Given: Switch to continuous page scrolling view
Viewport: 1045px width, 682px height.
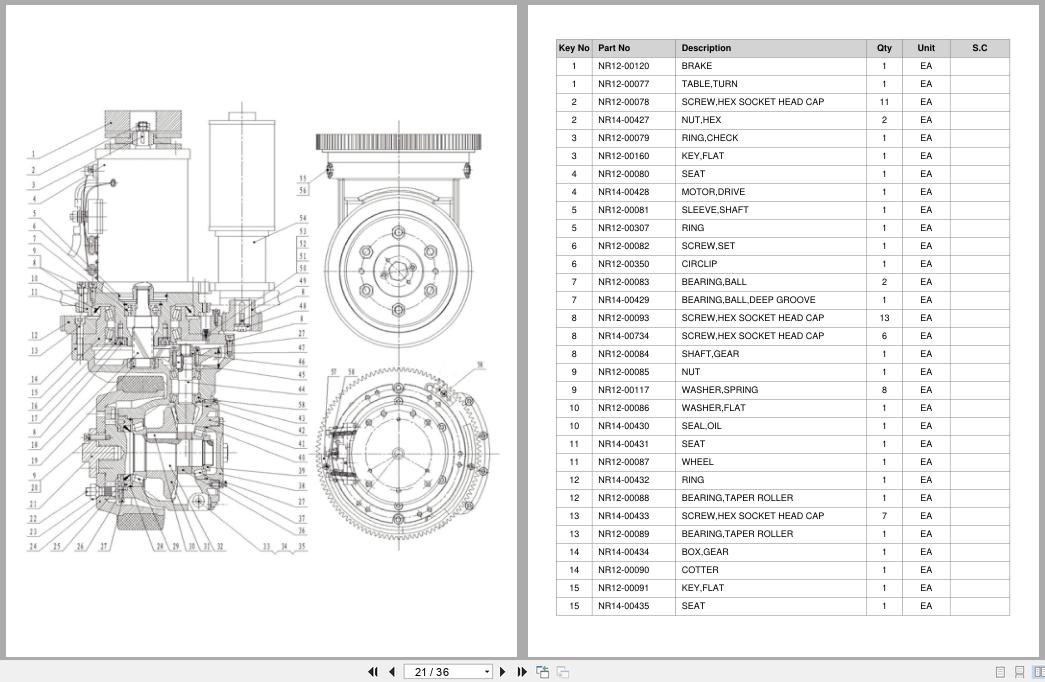Looking at the screenshot, I should pos(1019,672).
